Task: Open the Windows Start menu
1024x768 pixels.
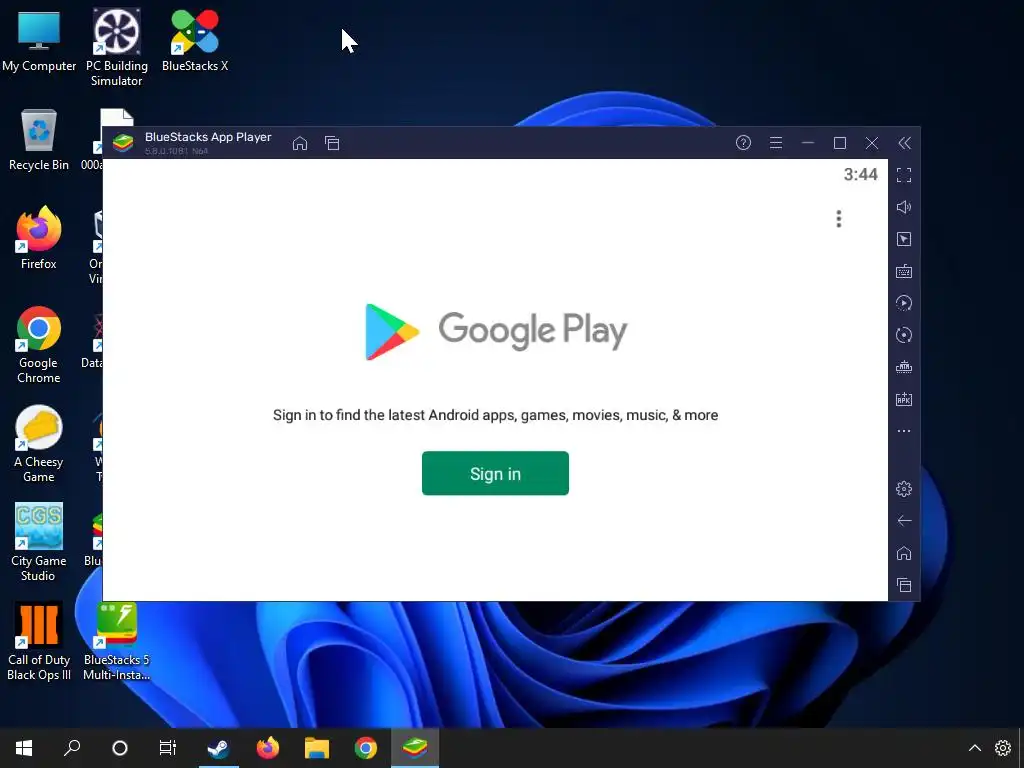Action: 24,748
